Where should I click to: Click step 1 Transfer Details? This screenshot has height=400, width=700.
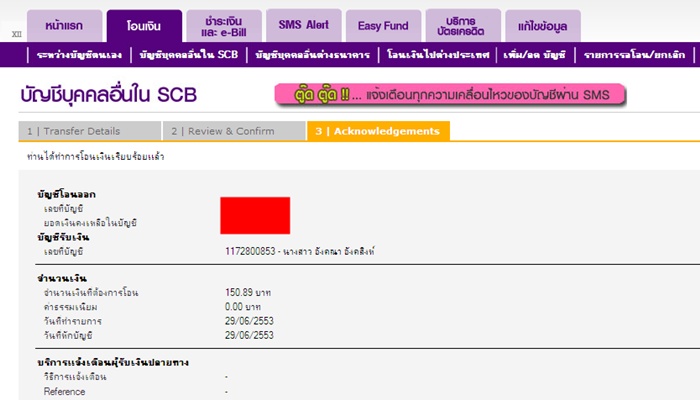(x=90, y=131)
